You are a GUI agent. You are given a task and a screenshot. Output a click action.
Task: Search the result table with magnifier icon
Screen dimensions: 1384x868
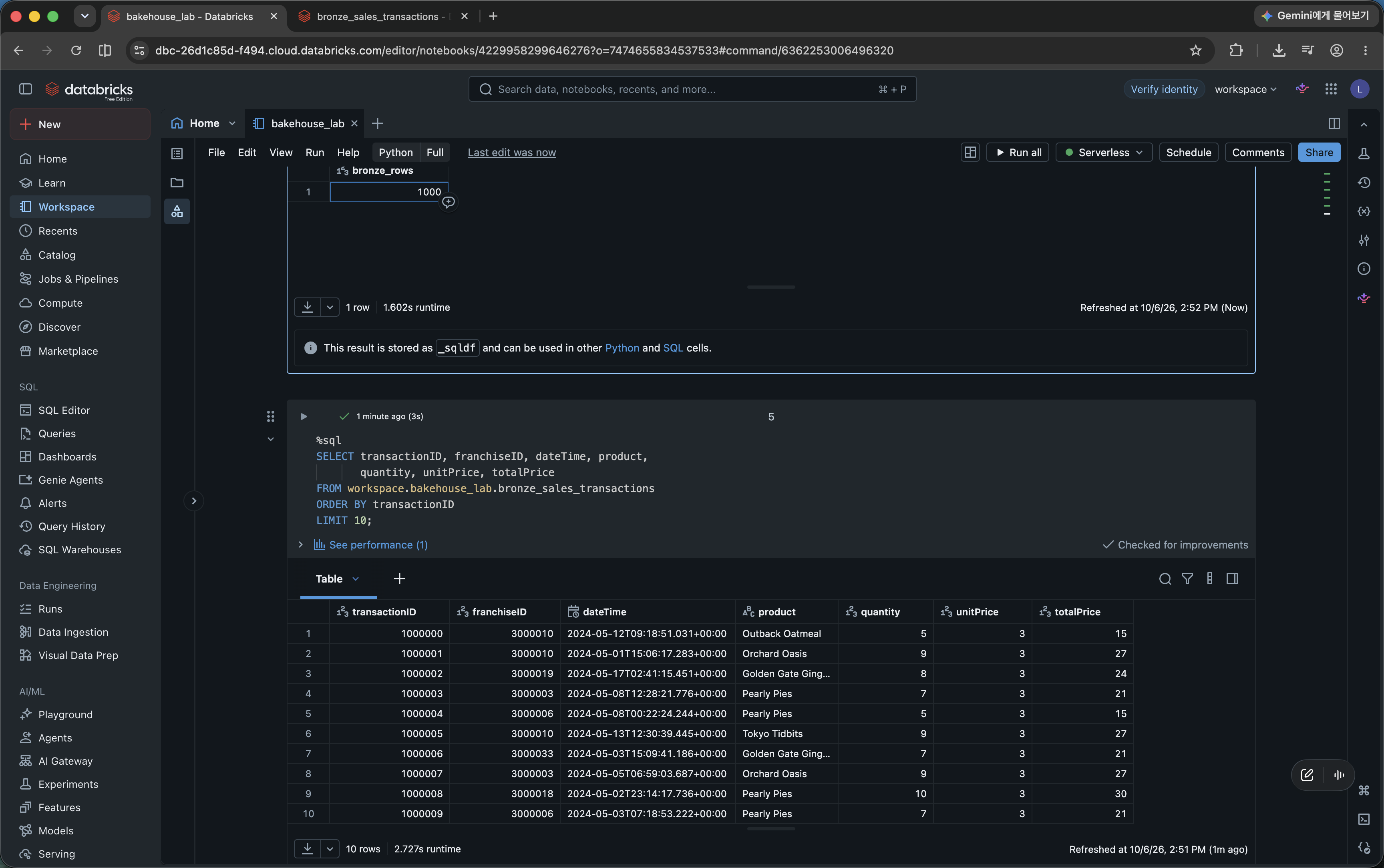(1165, 579)
